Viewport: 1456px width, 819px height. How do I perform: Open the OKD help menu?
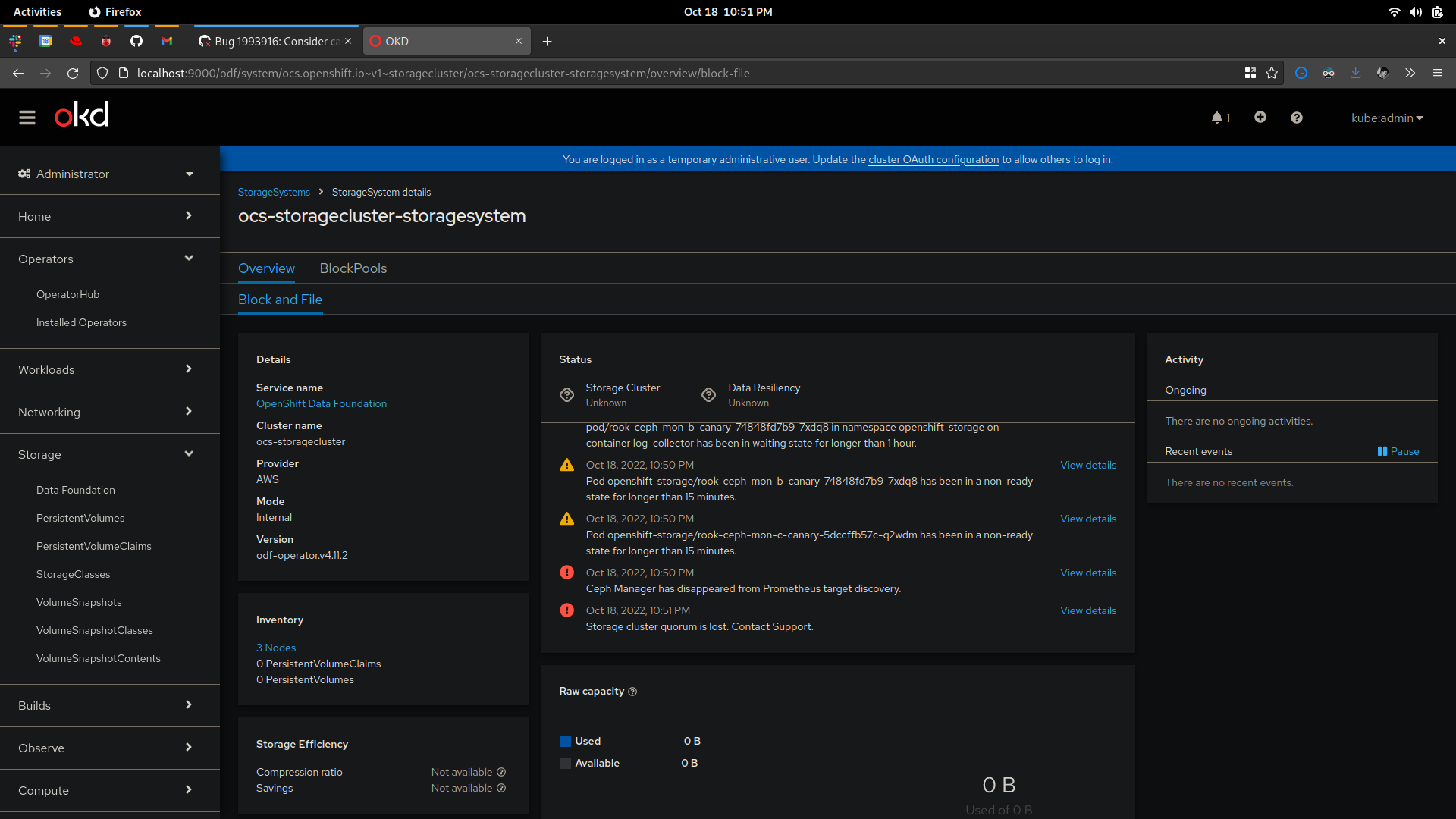1297,118
